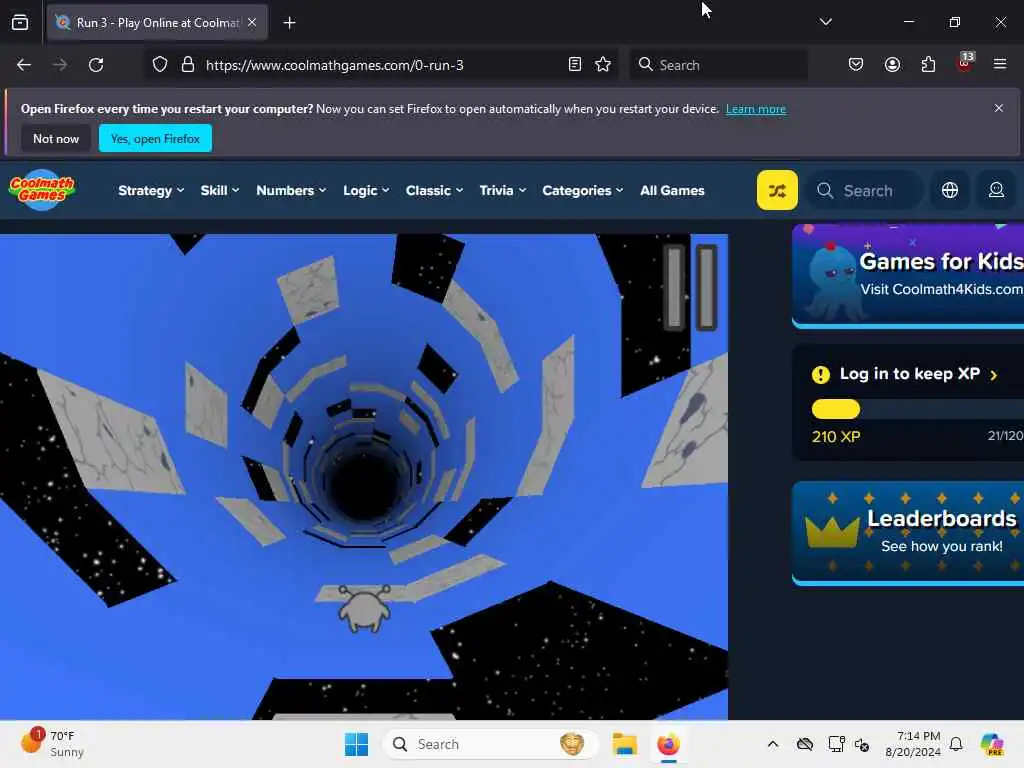The height and width of the screenshot is (768, 1024).
Task: Open the Firefox hamburger application menu
Action: pyautogui.click(x=1000, y=64)
